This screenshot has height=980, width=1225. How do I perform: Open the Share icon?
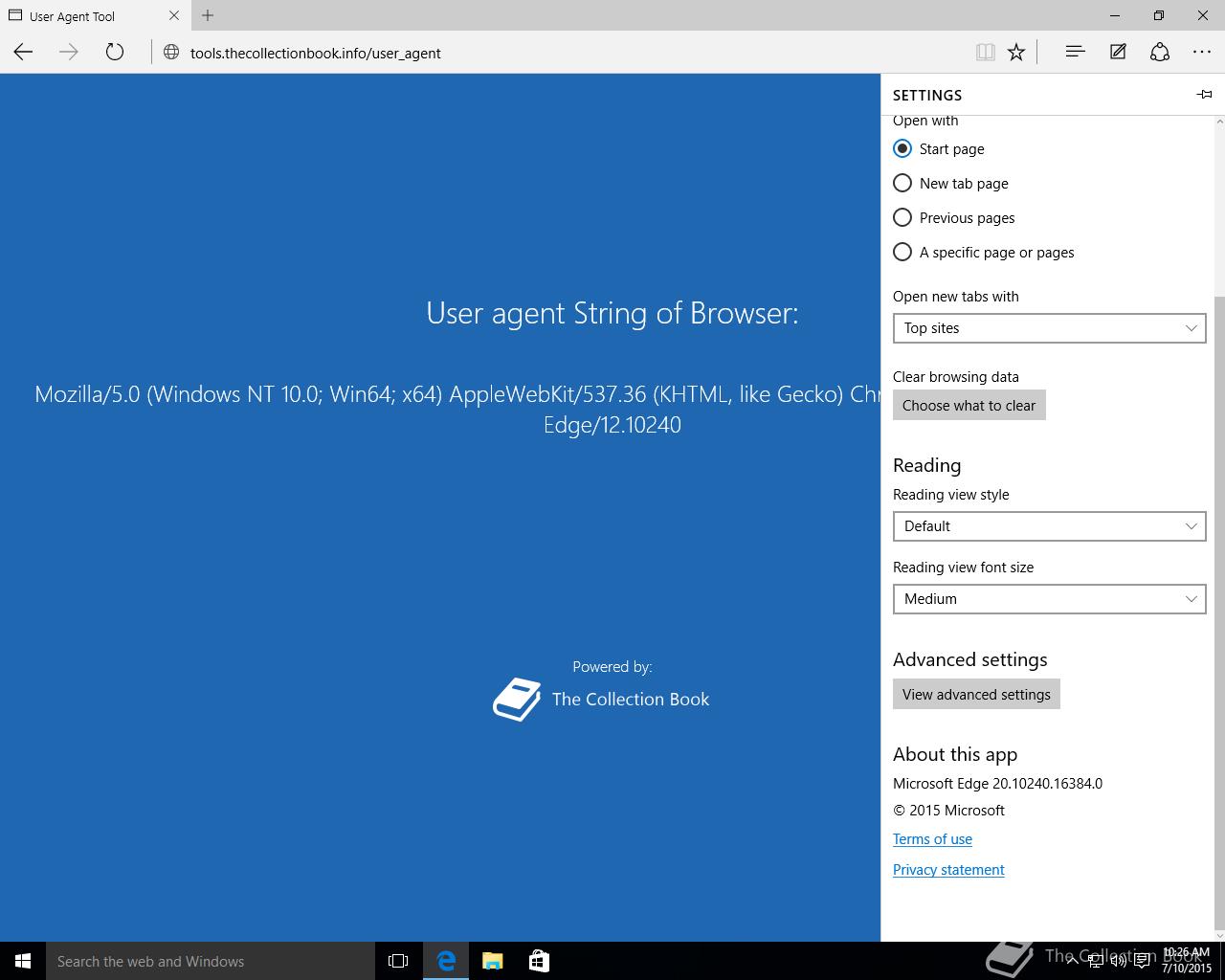click(1160, 53)
